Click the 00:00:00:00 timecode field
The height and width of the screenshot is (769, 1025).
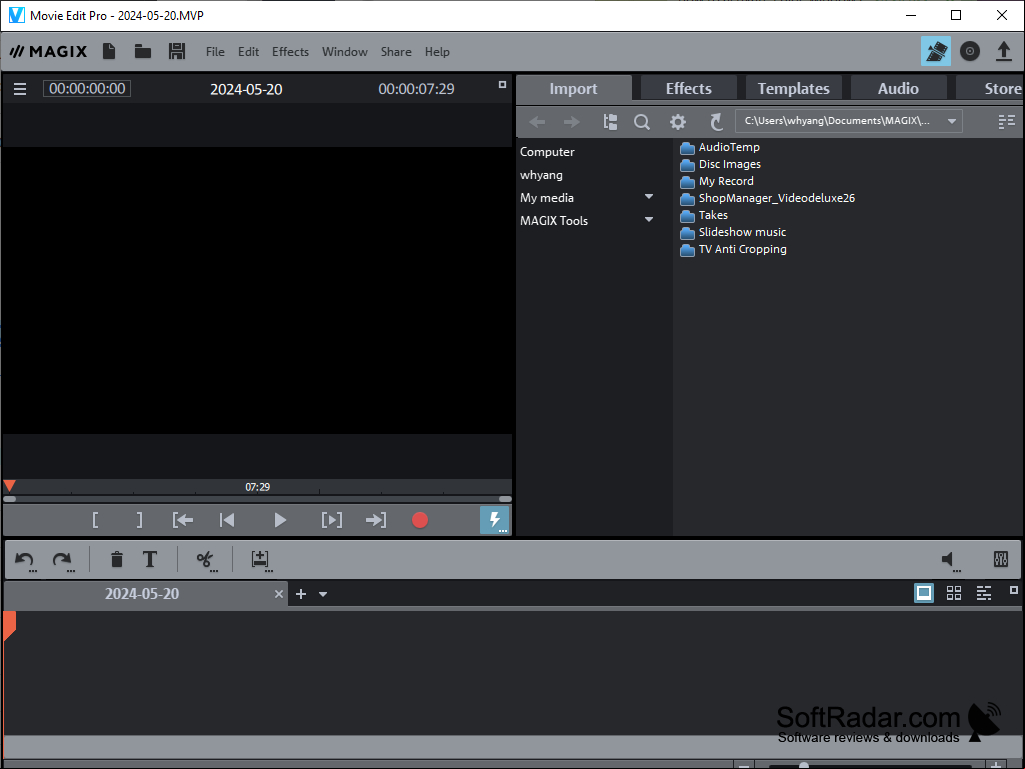click(87, 88)
